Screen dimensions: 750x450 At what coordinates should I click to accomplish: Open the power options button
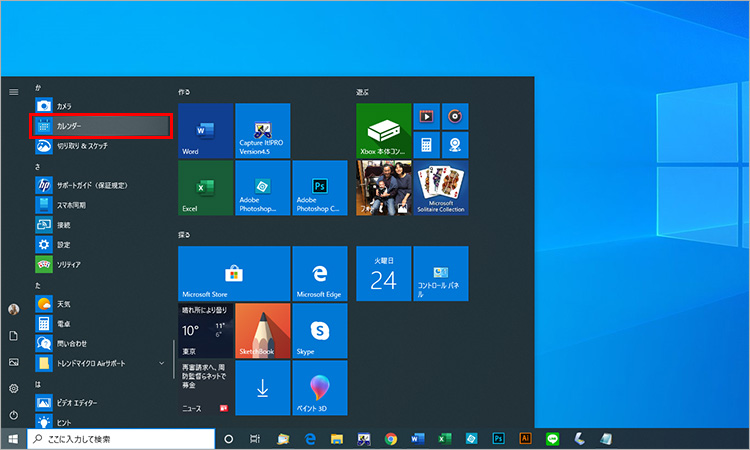point(14,414)
